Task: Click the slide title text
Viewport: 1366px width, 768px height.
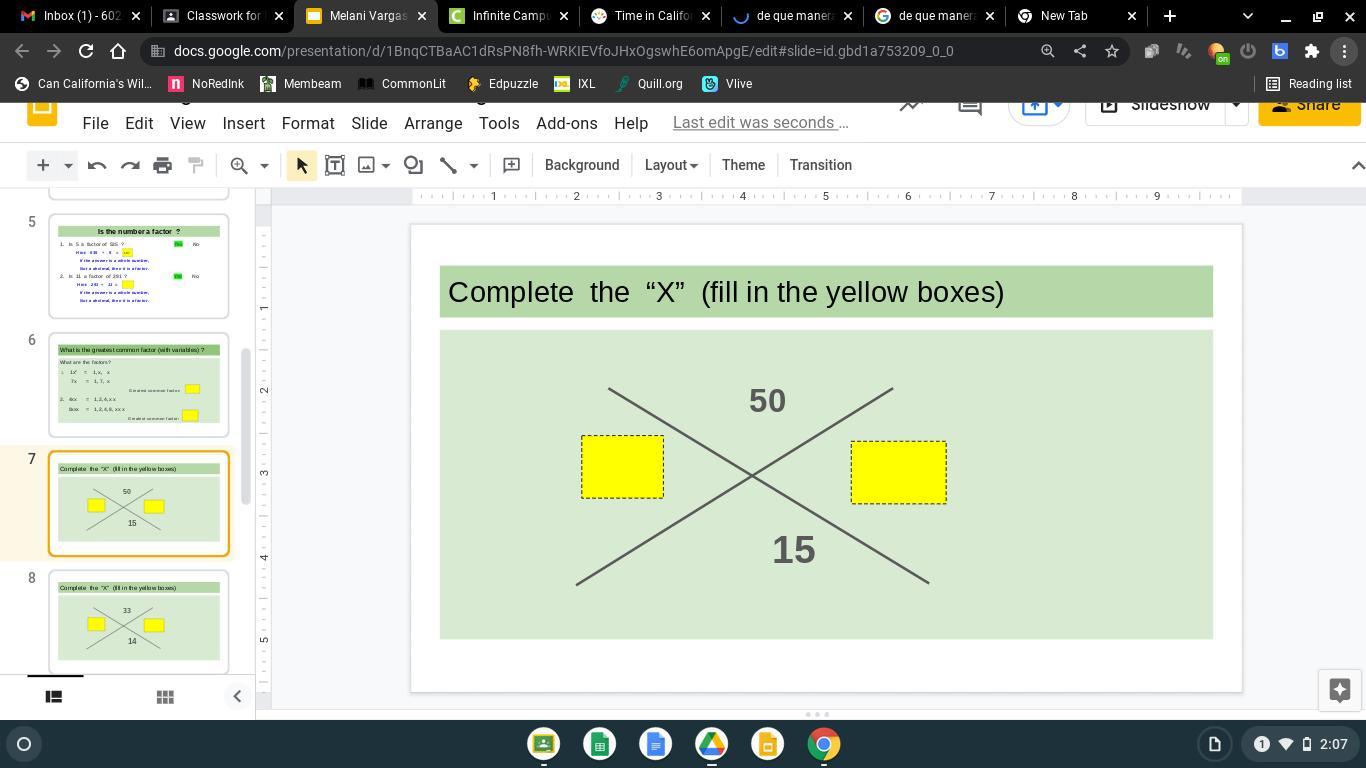Action: tap(726, 292)
